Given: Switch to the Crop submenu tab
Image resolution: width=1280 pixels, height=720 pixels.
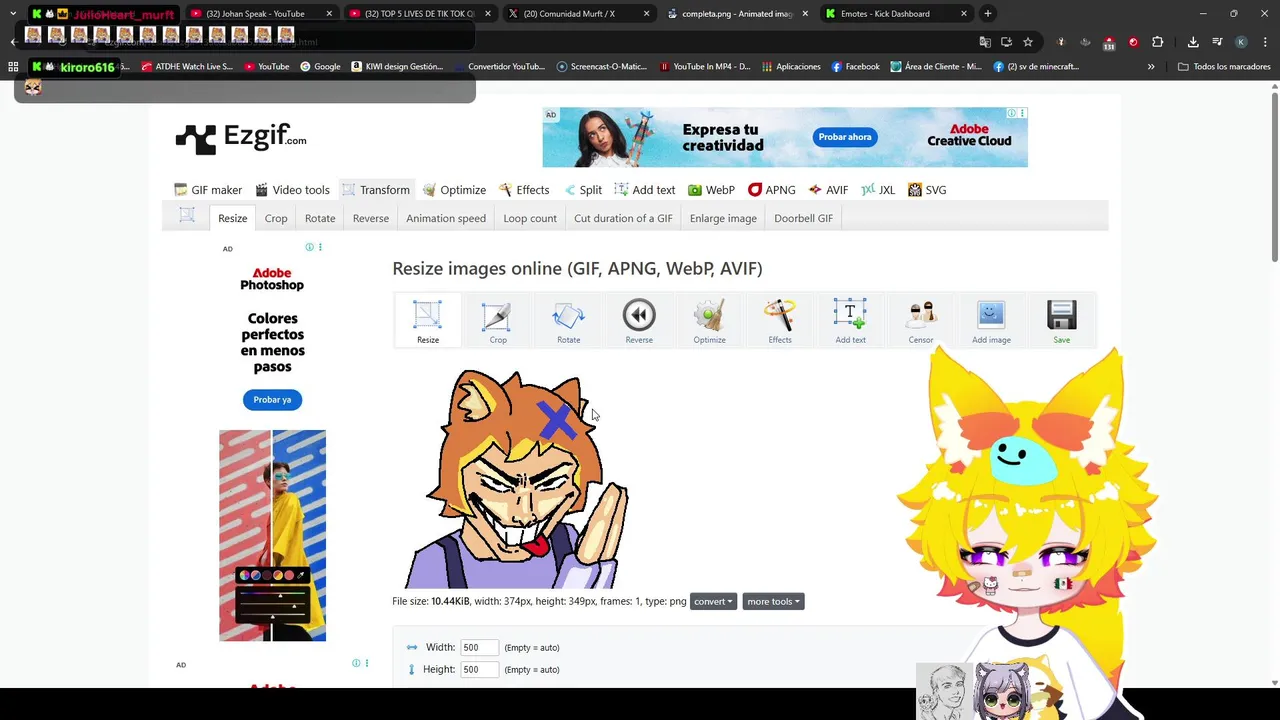Looking at the screenshot, I should (x=276, y=218).
